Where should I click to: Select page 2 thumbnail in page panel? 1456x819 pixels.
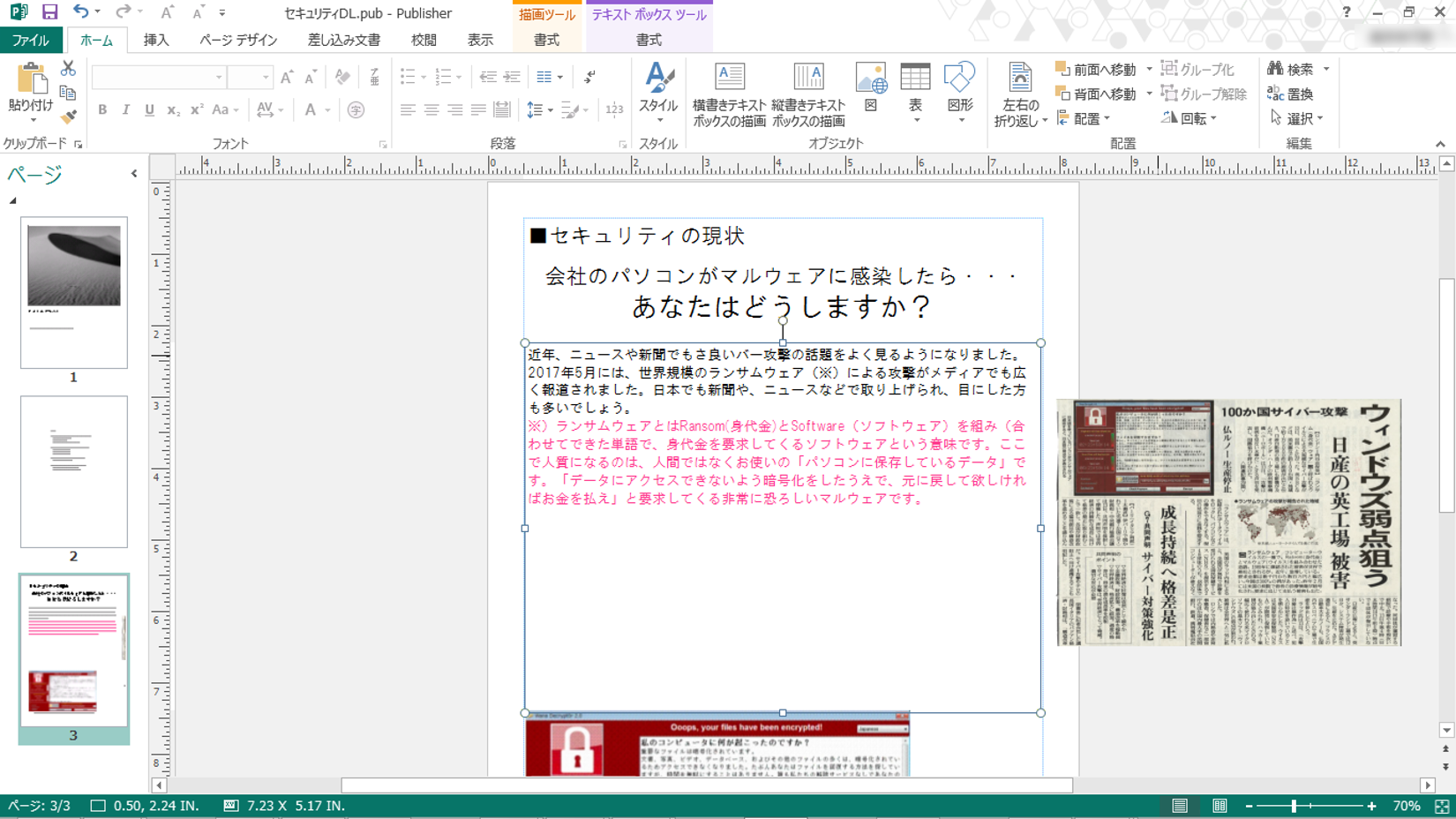pyautogui.click(x=74, y=471)
